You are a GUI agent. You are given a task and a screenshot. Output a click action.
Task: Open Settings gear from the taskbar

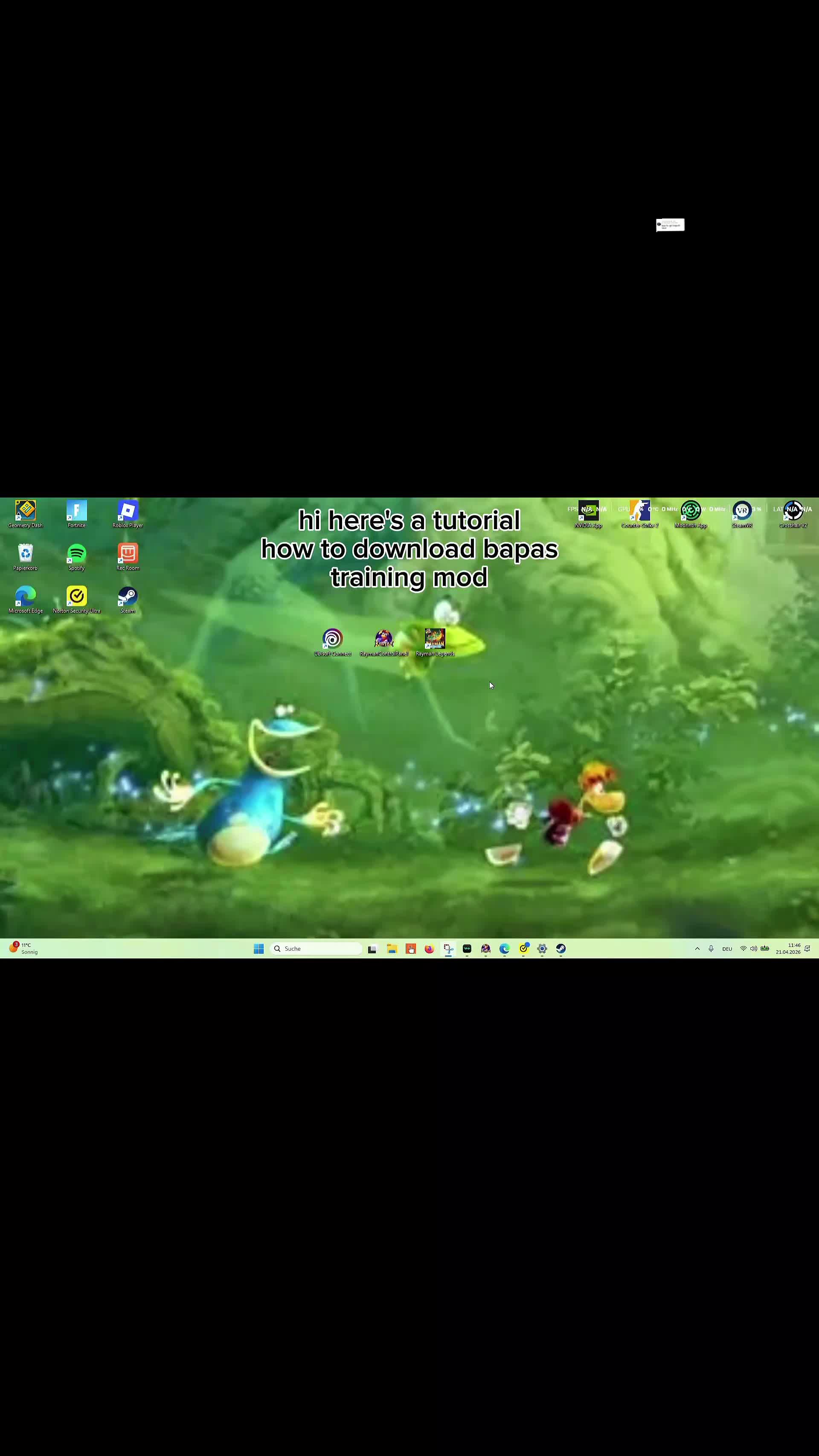coord(542,949)
